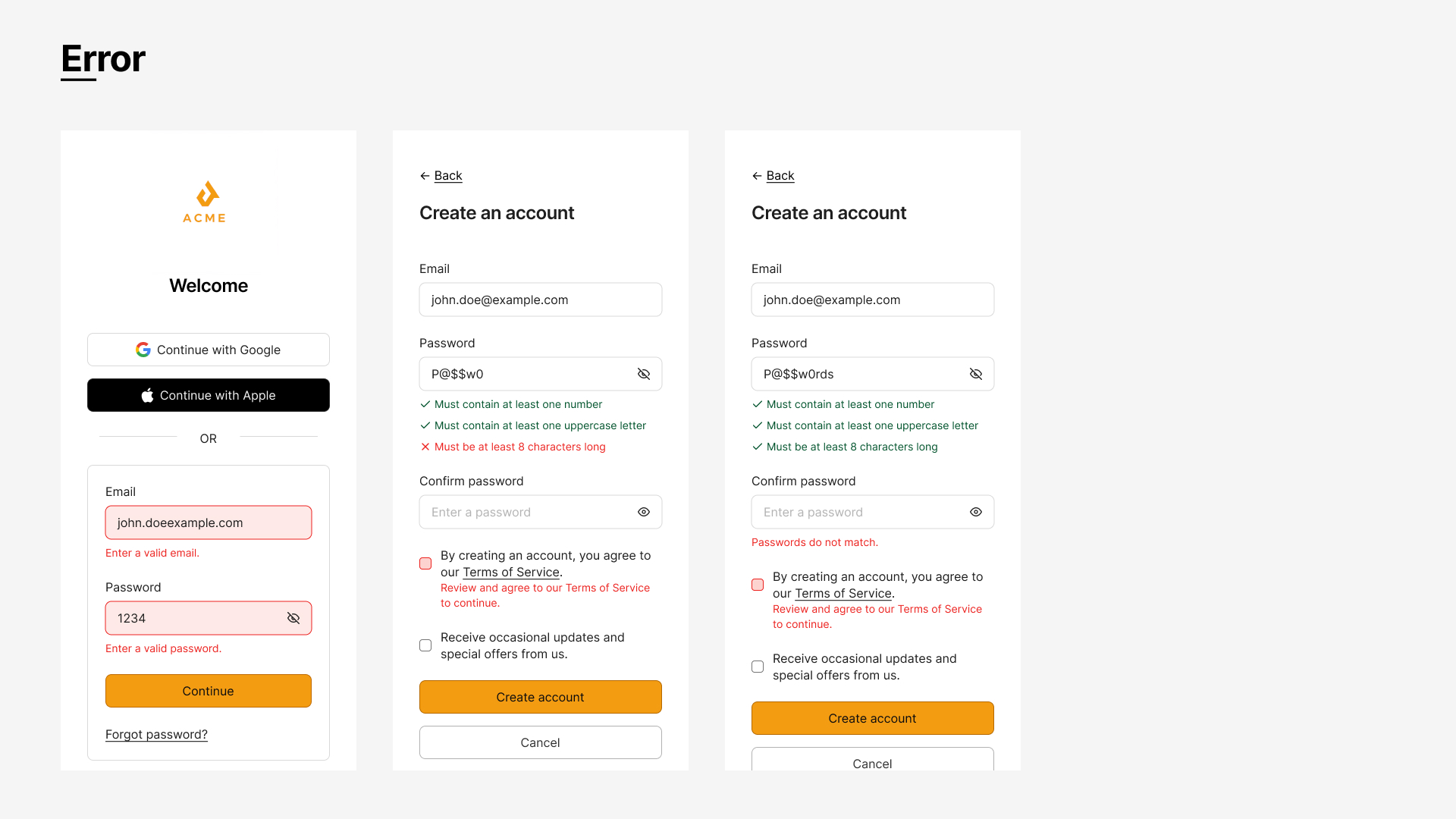
Task: Click the checkmark beside uppercase letter requirement
Action: coord(425,425)
